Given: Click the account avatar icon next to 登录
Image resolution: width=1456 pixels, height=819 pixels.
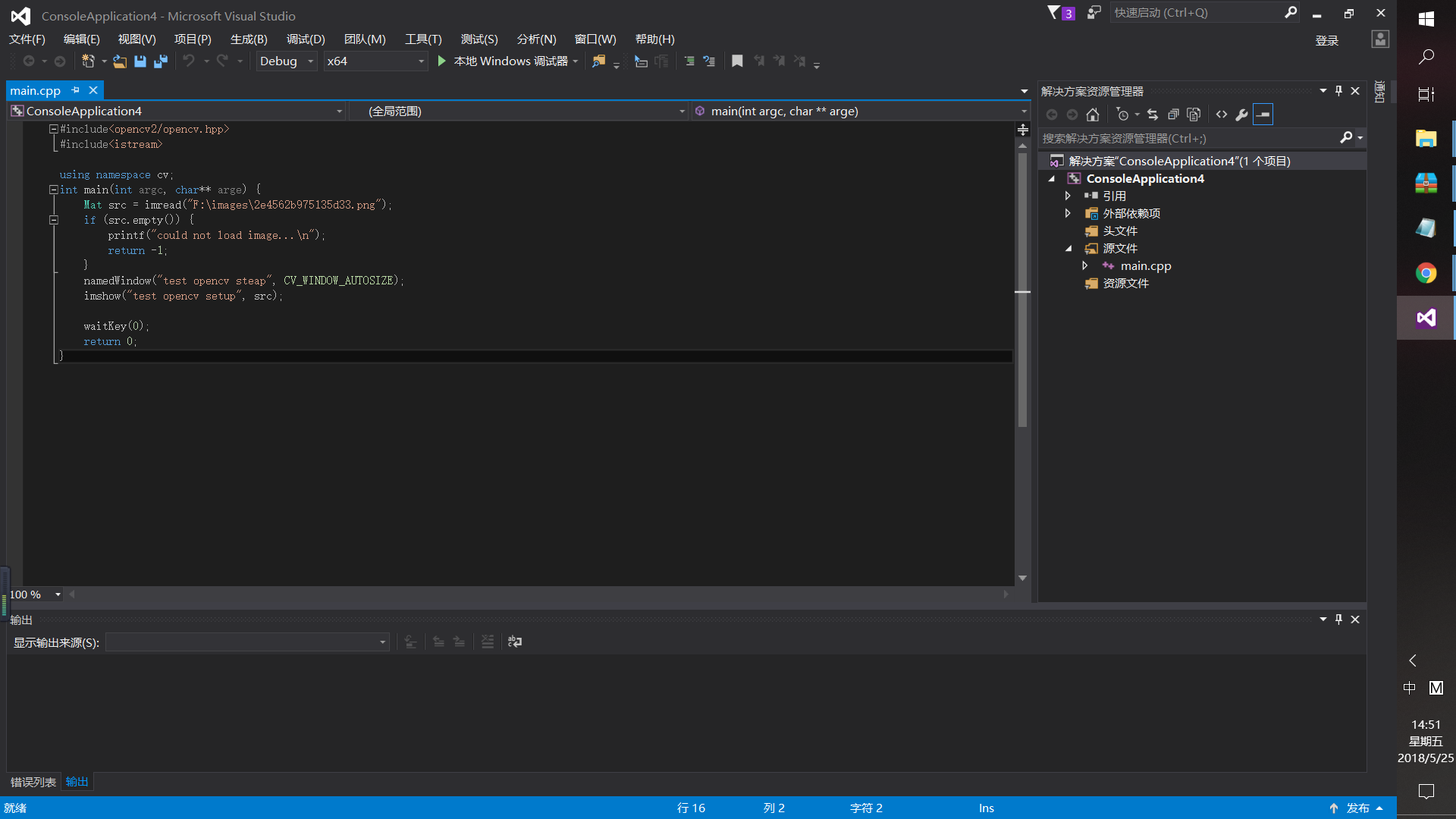Looking at the screenshot, I should coord(1380,39).
